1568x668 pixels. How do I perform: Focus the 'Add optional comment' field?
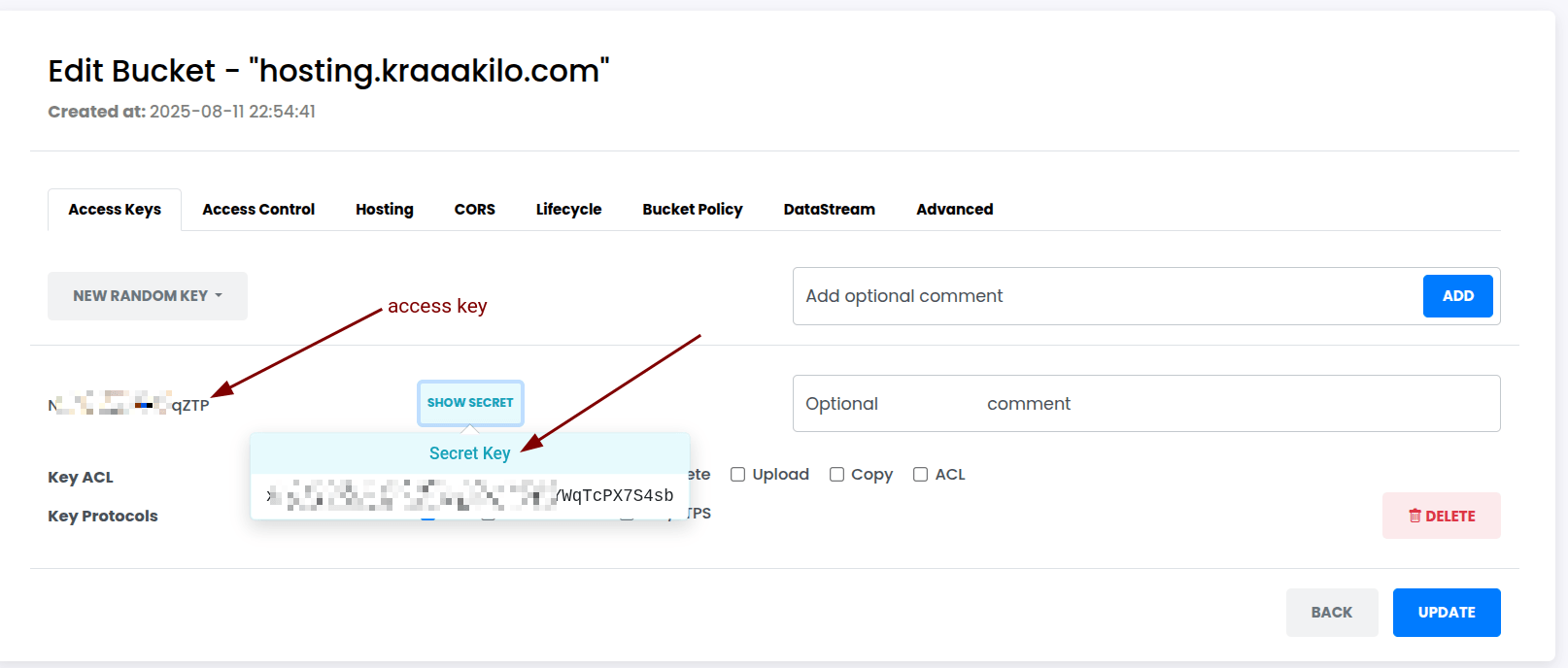[x=1108, y=296]
